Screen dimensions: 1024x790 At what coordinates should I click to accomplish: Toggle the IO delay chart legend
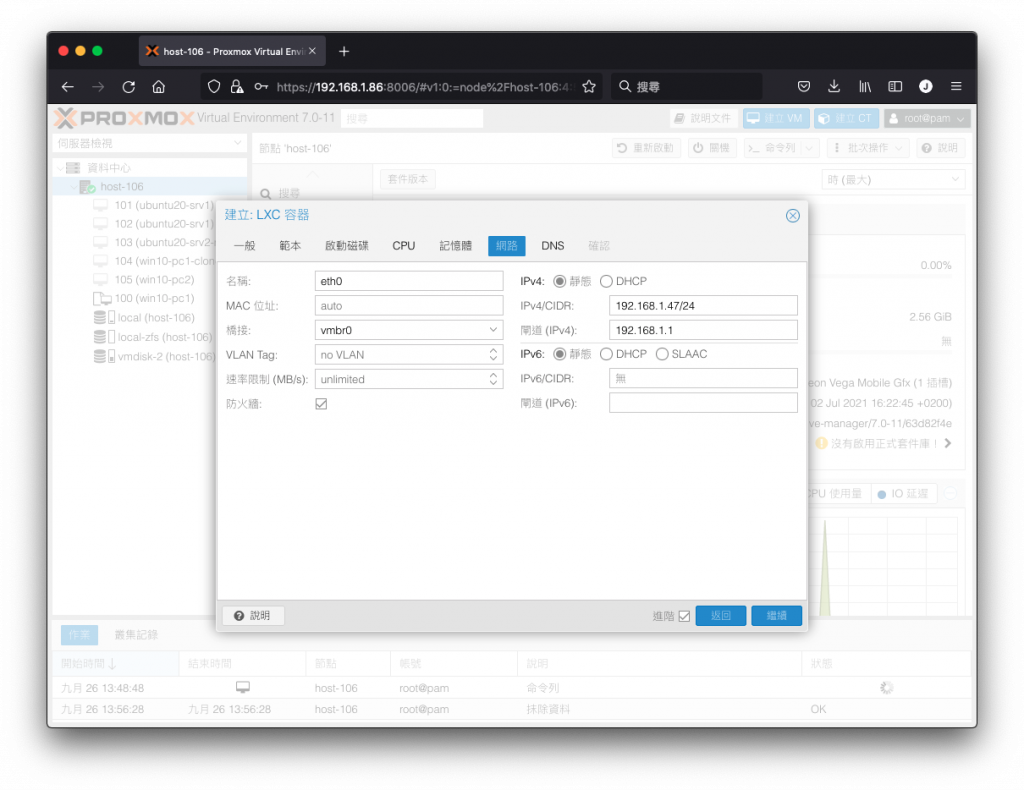pos(904,494)
